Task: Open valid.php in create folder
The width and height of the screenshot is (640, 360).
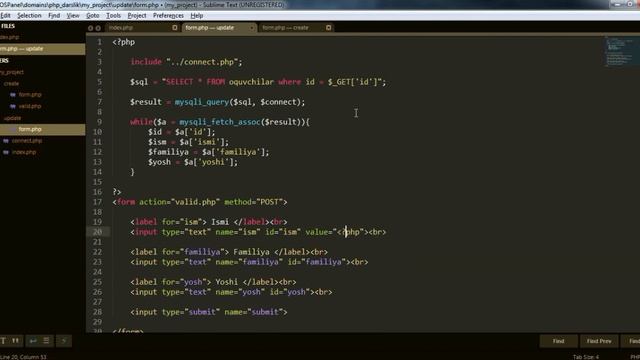Action: (x=30, y=106)
